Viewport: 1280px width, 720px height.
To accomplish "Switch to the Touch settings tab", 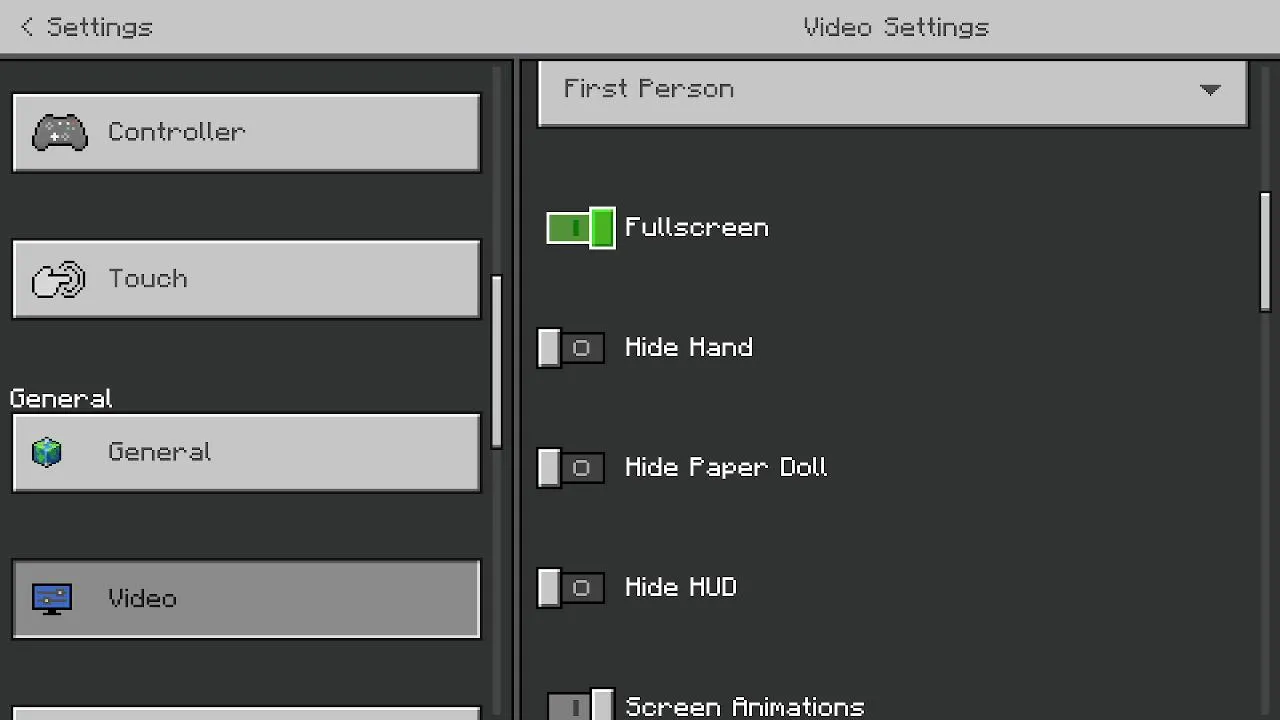I will (246, 279).
